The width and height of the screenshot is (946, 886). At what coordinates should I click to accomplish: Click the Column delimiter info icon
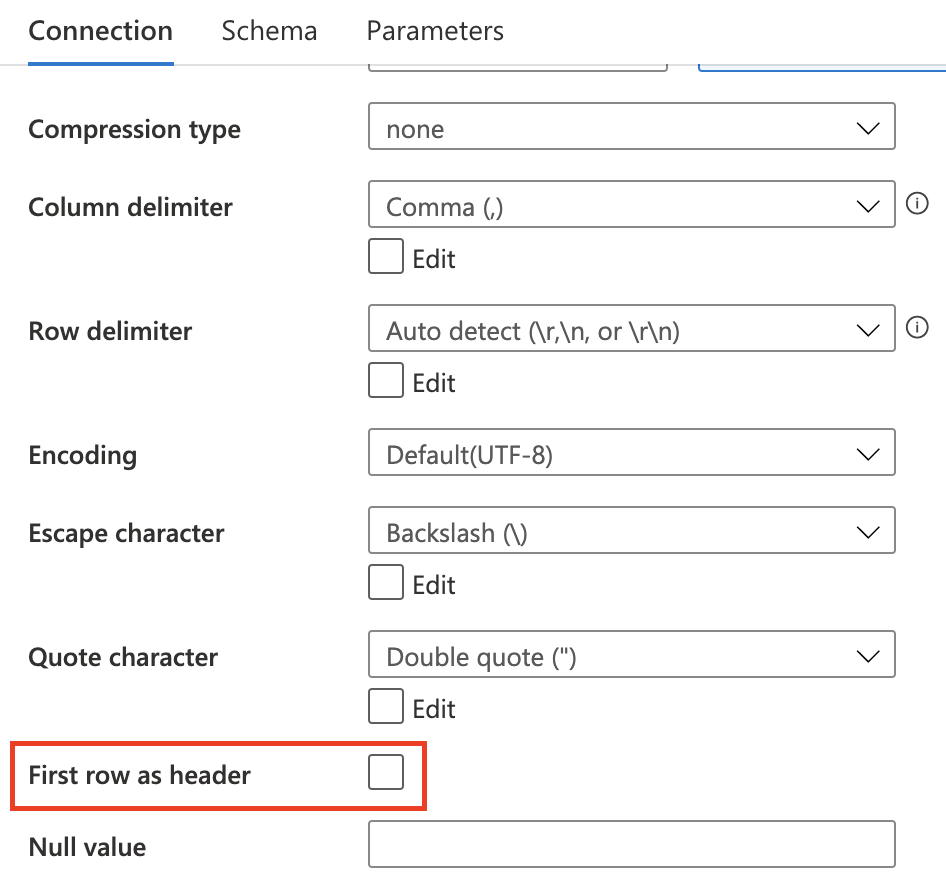pyautogui.click(x=917, y=204)
